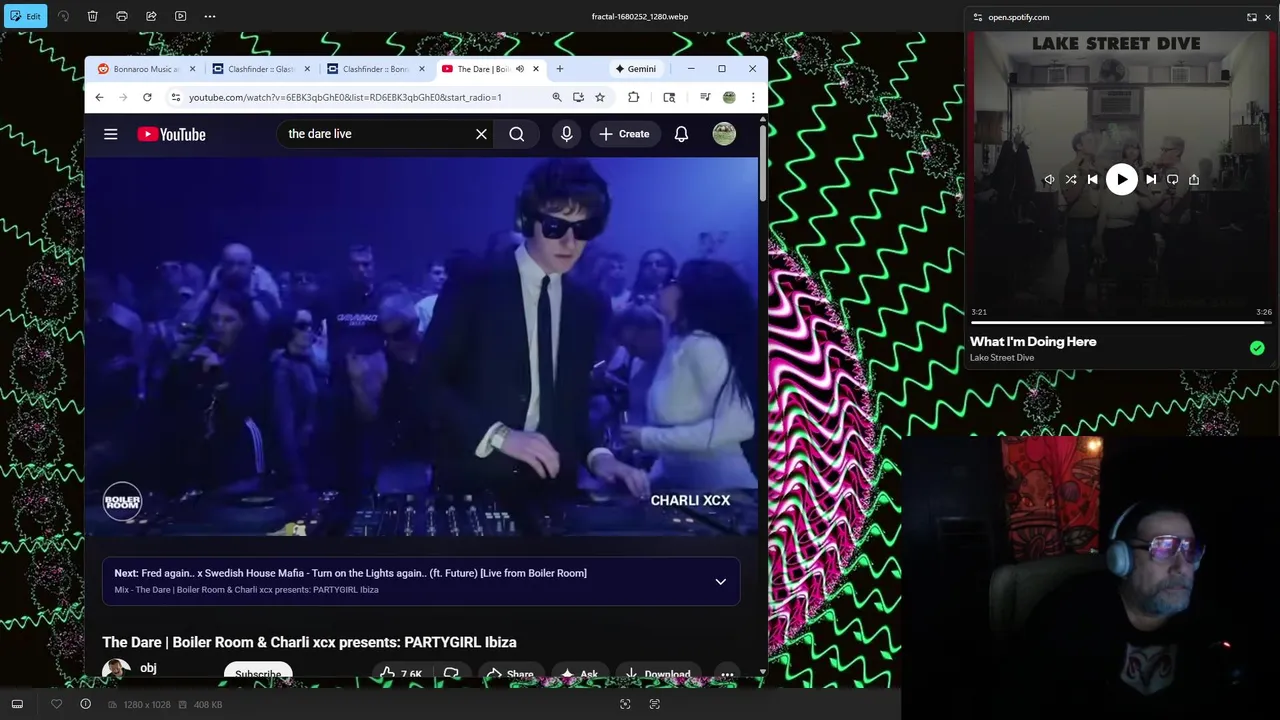Bookmark this page with star icon
This screenshot has height=720, width=1280.
(x=600, y=97)
